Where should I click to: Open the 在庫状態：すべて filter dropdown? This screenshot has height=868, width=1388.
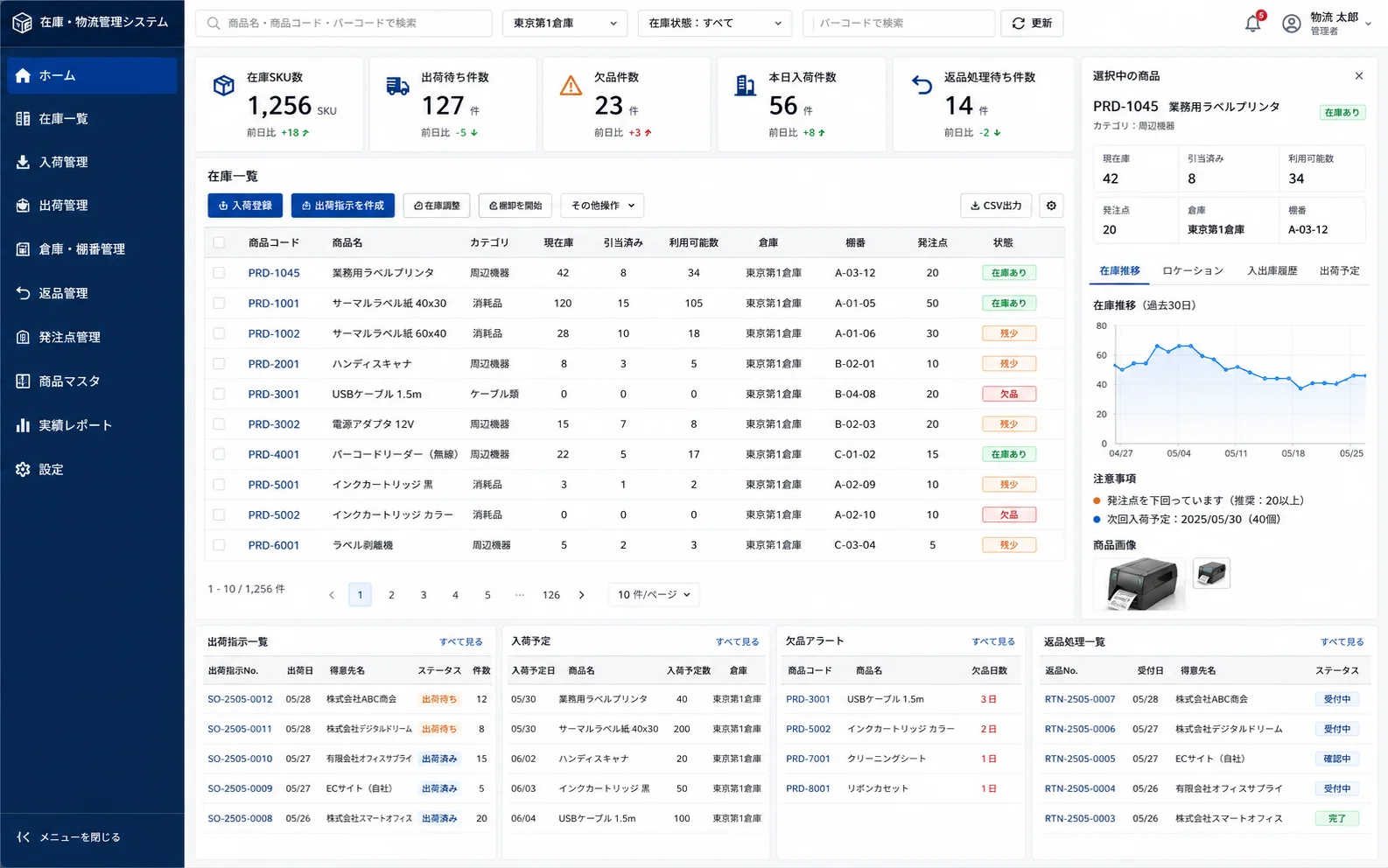pyautogui.click(x=715, y=24)
